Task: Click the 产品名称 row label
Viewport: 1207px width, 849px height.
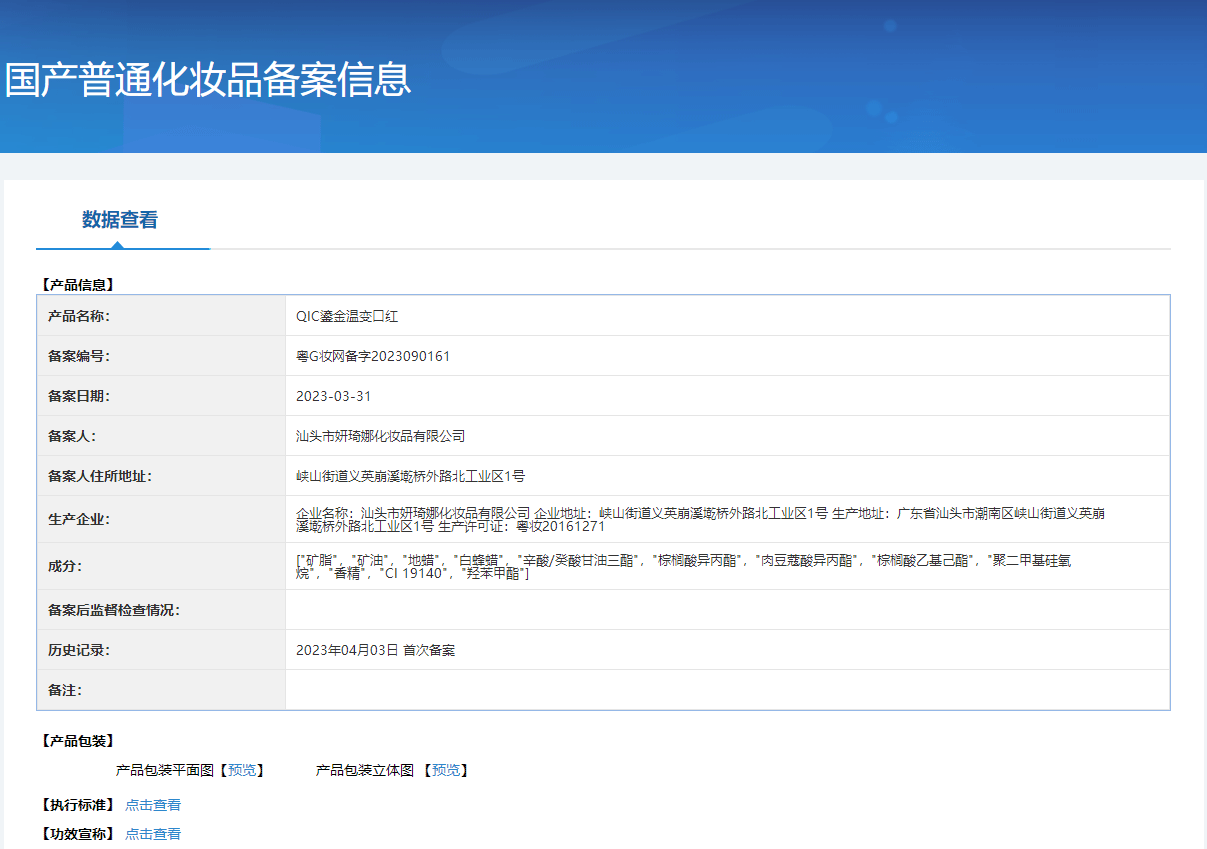Action: coord(79,316)
